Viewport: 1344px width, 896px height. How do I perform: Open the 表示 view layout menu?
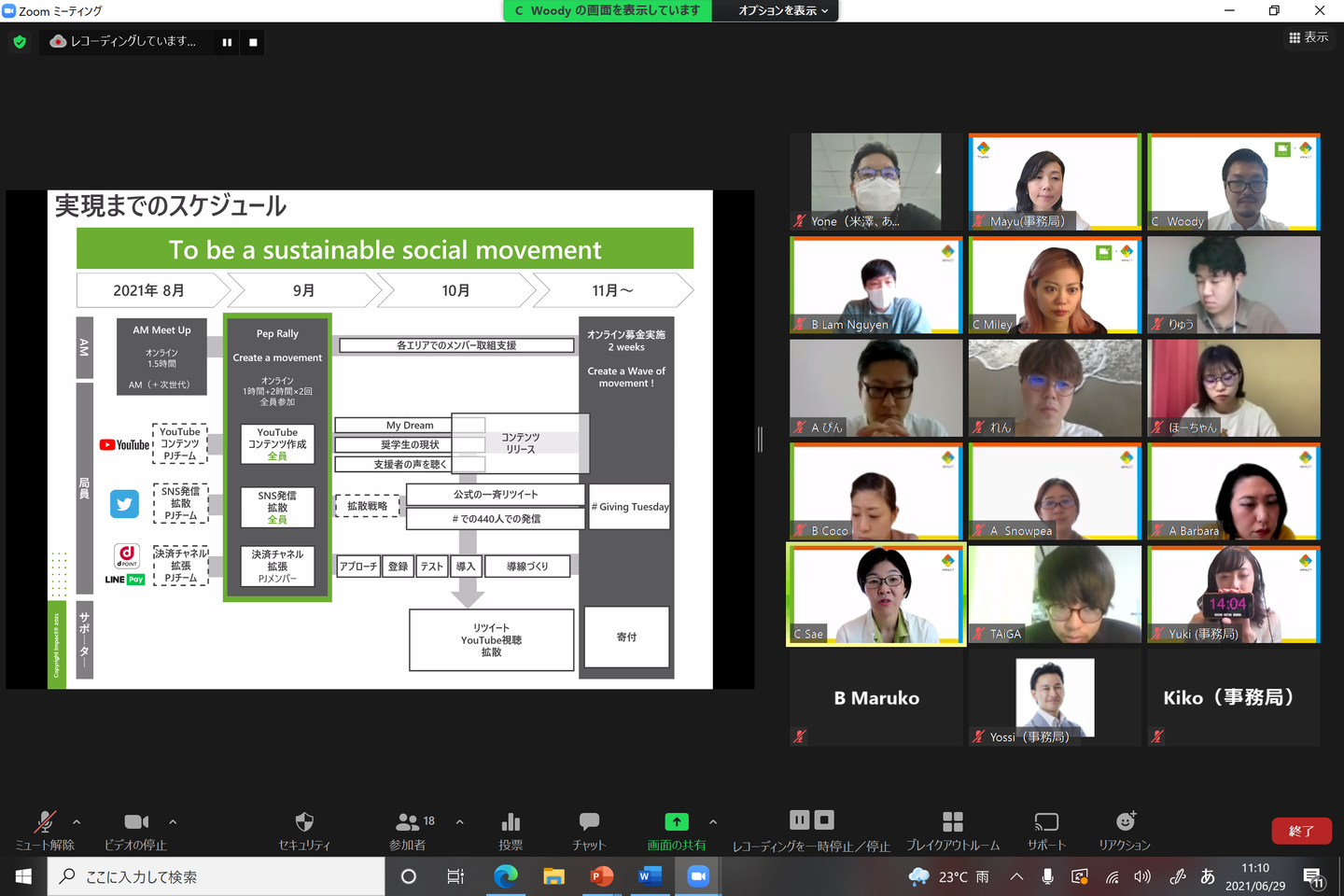pyautogui.click(x=1309, y=37)
